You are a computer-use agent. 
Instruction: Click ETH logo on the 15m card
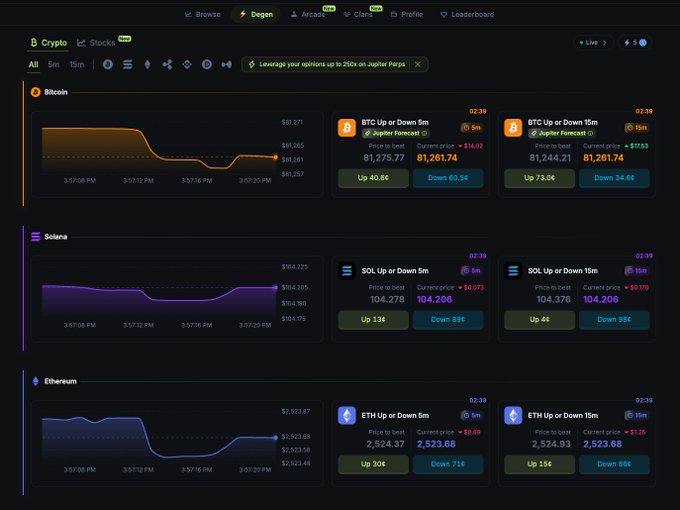[513, 415]
